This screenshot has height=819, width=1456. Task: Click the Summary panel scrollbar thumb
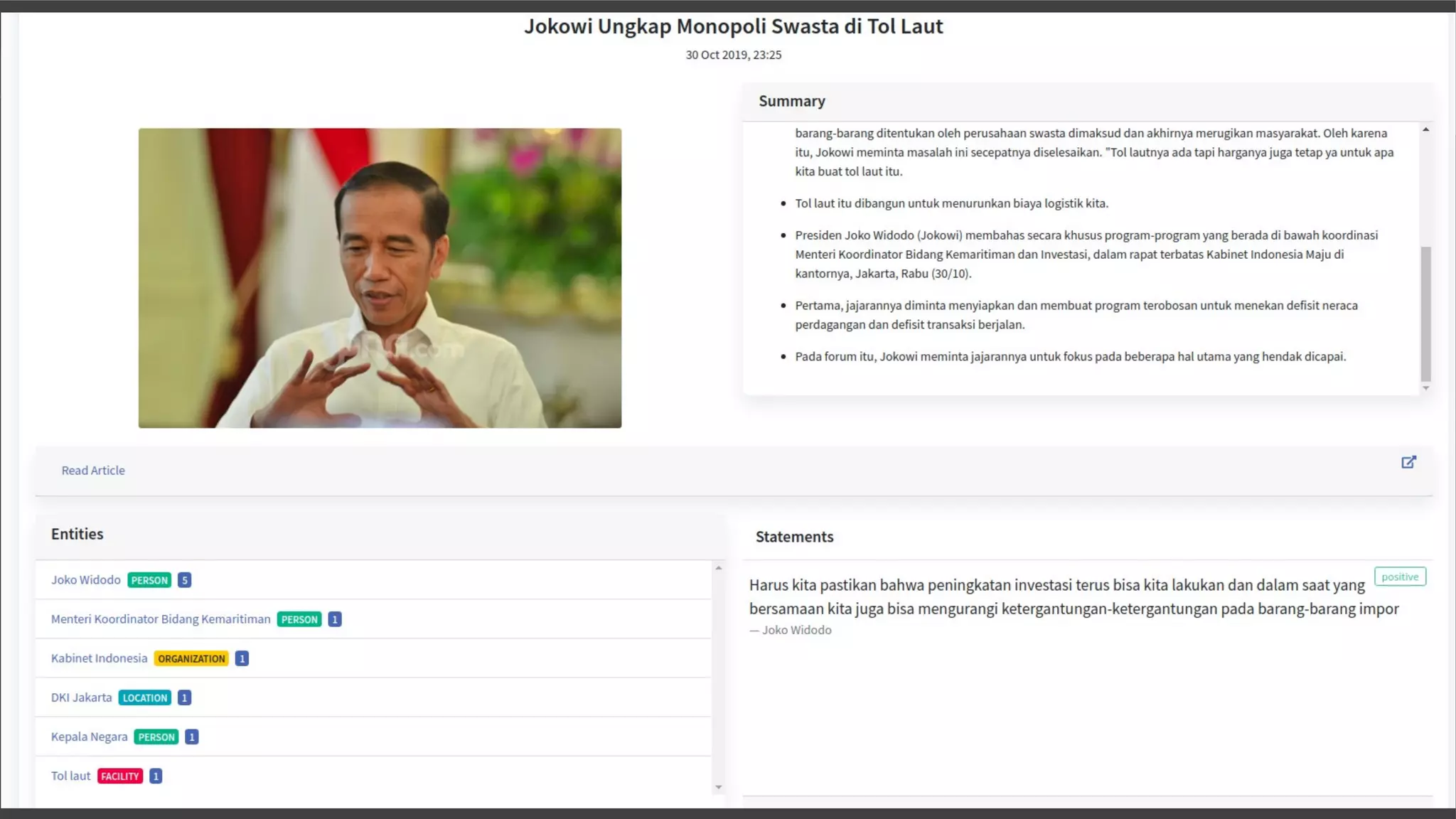tap(1425, 314)
